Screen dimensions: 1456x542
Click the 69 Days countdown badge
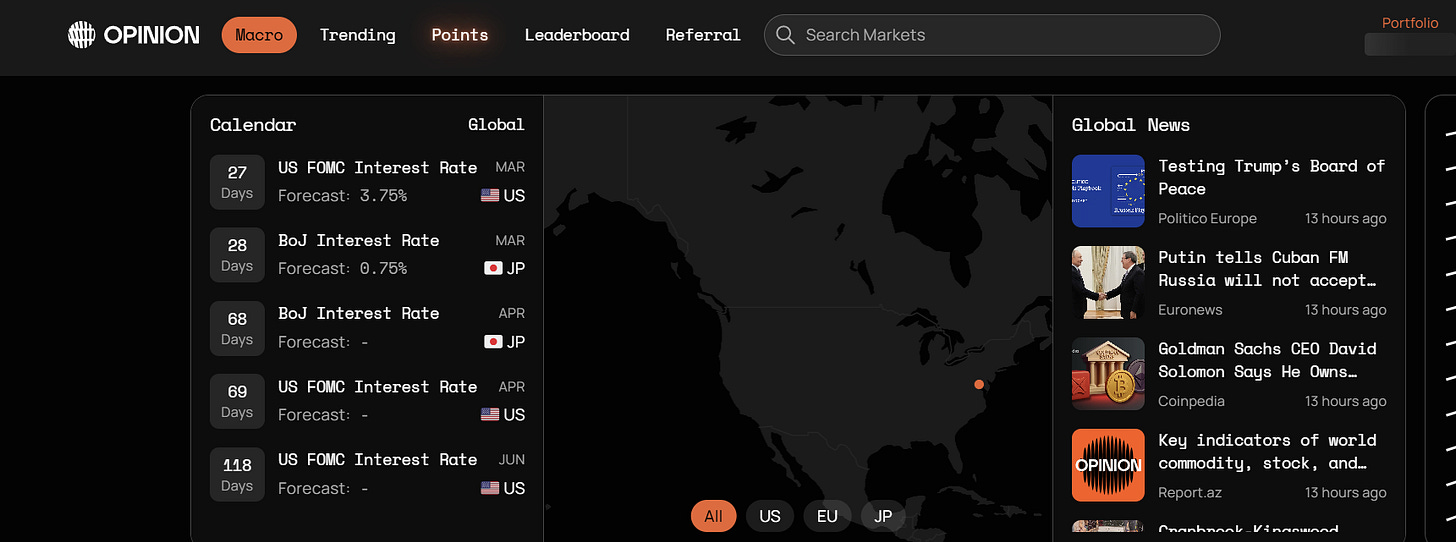click(x=237, y=401)
